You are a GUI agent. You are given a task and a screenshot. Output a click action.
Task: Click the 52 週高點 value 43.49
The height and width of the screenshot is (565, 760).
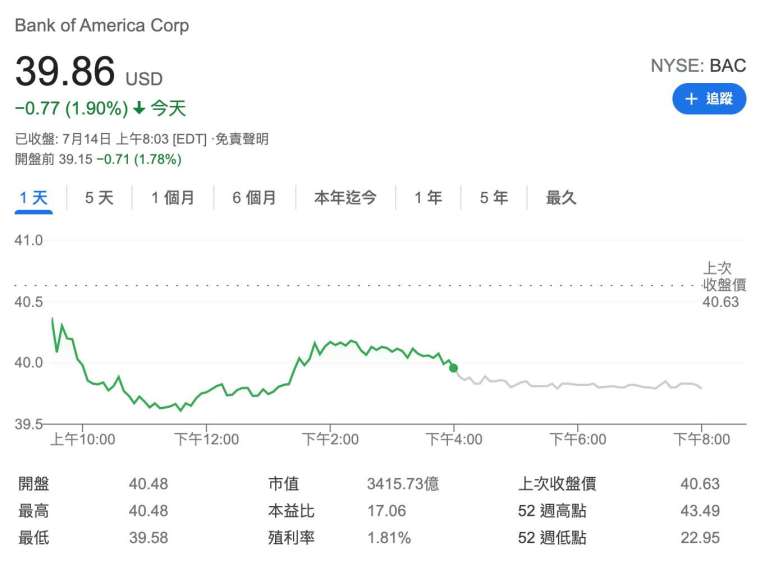click(700, 511)
